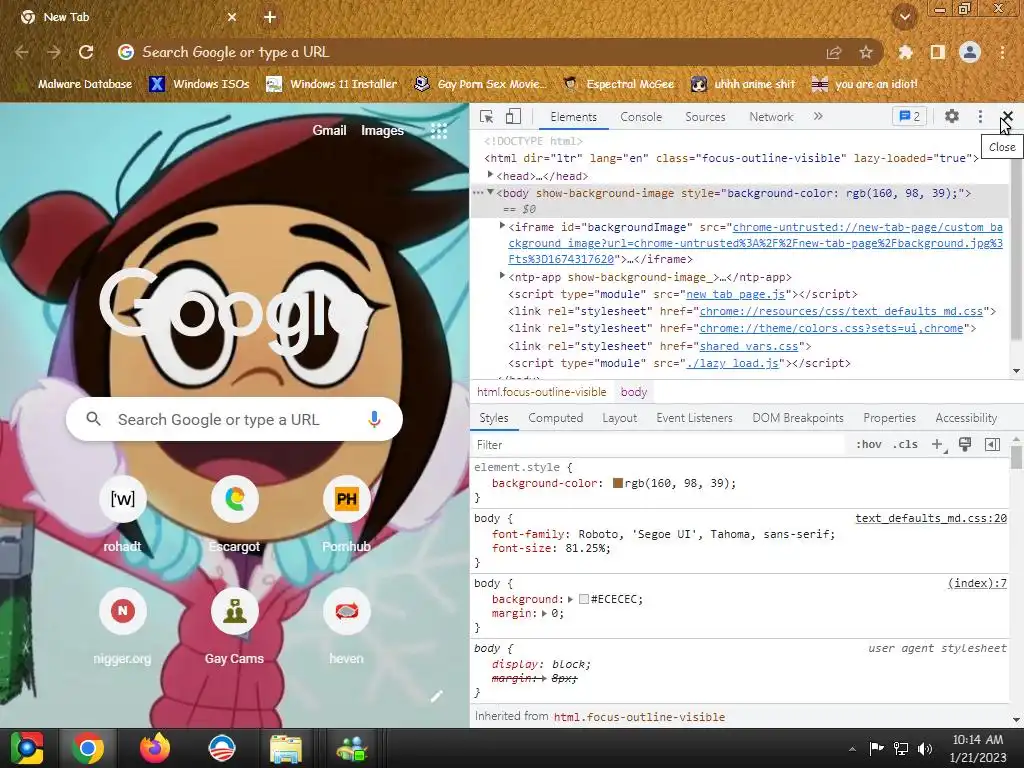The image size is (1024, 768).
Task: Switch to the Elements panel tab
Action: coord(573,117)
